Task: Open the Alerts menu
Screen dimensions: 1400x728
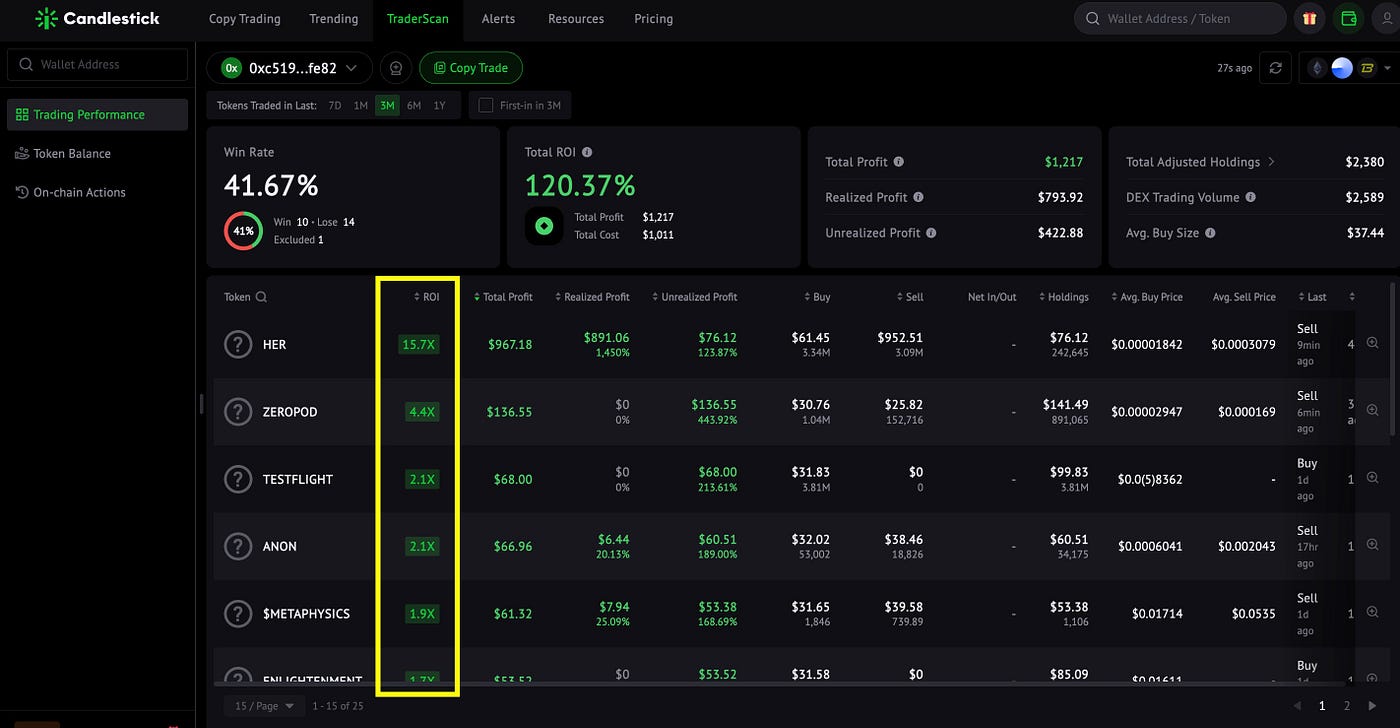Action: pos(498,18)
